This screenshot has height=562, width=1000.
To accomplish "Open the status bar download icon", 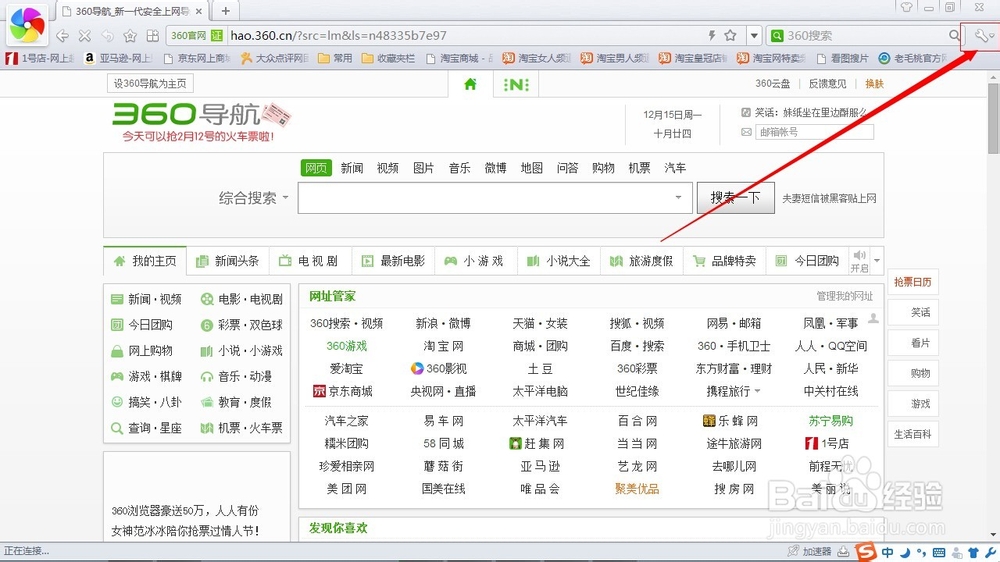I will (843, 551).
